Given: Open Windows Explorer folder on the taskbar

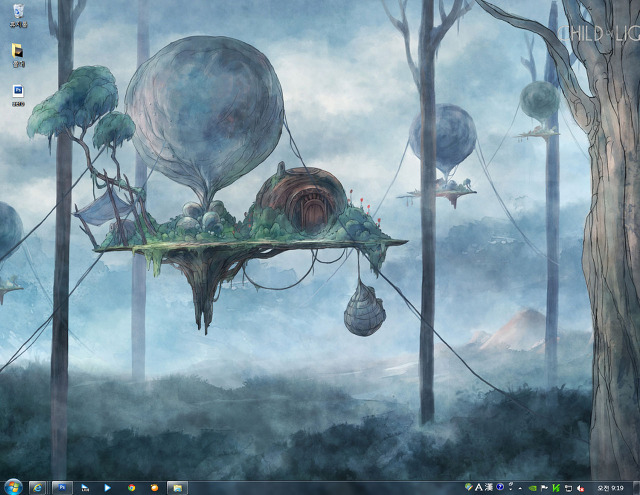Looking at the screenshot, I should tap(178, 488).
